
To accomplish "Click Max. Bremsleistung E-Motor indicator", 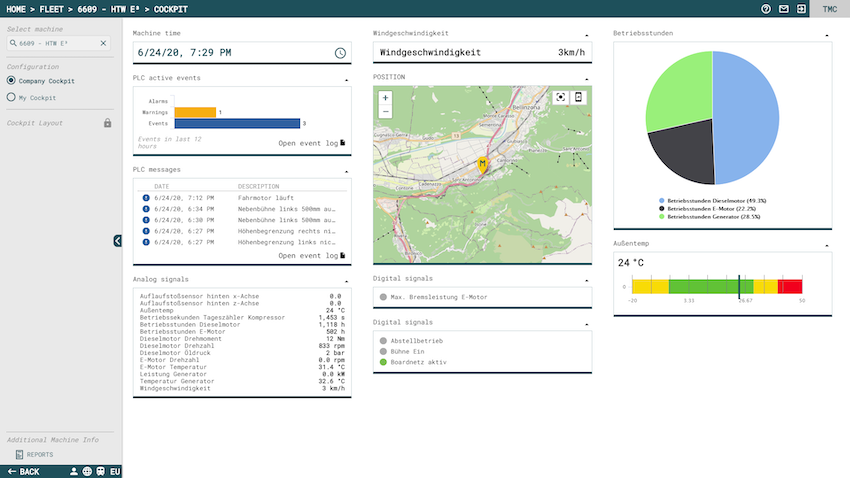I will coord(383,297).
